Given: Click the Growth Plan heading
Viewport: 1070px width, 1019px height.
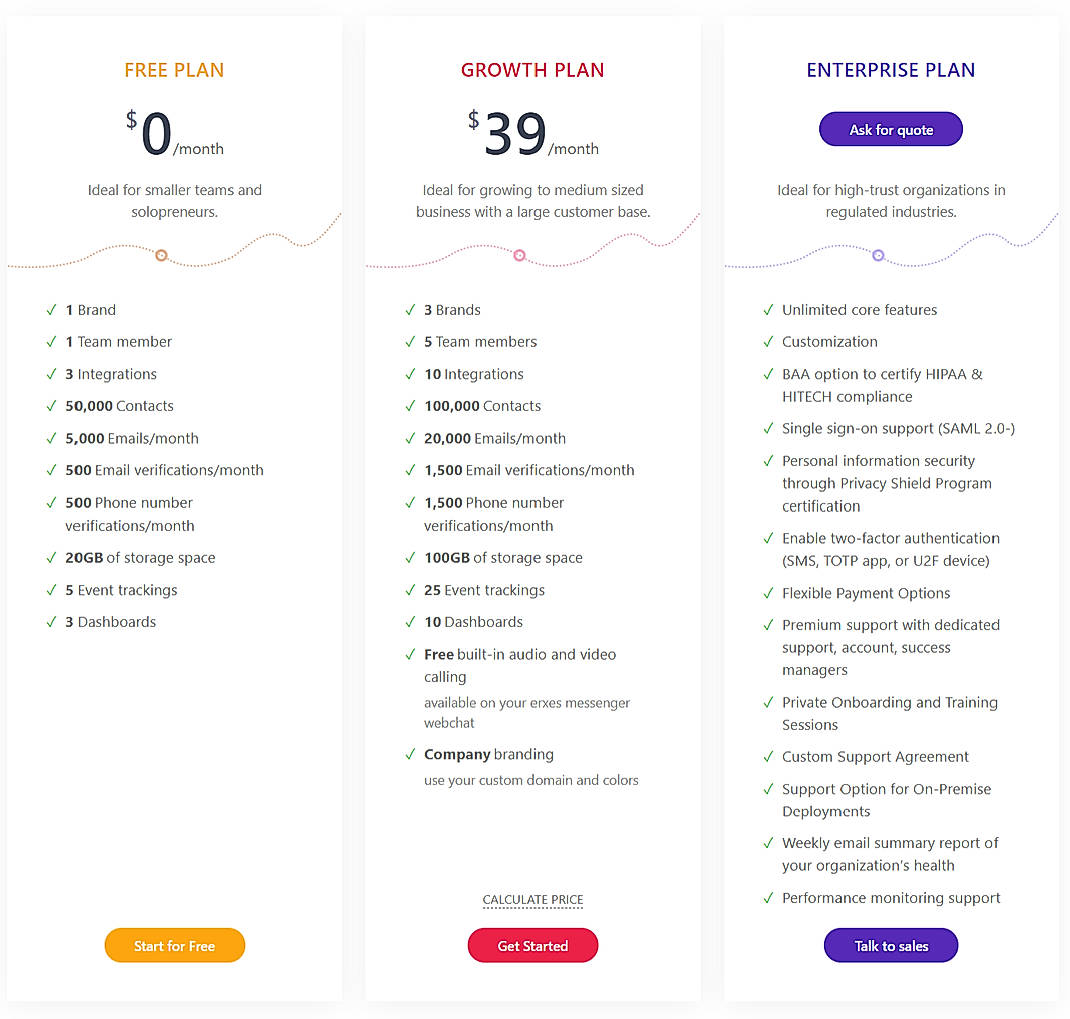Looking at the screenshot, I should point(532,70).
